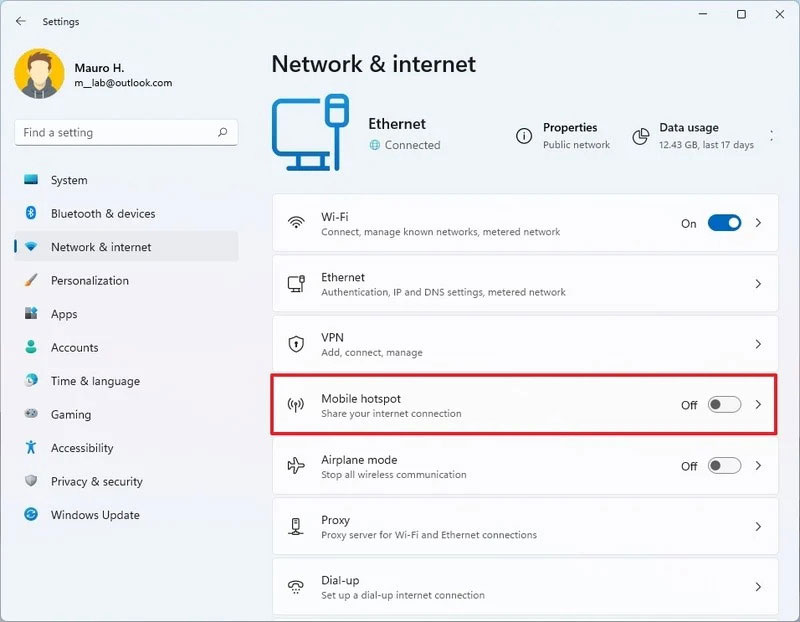Screen dimensions: 800x622
Task: Open Dial-up settings using the chevron
Action: (758, 587)
